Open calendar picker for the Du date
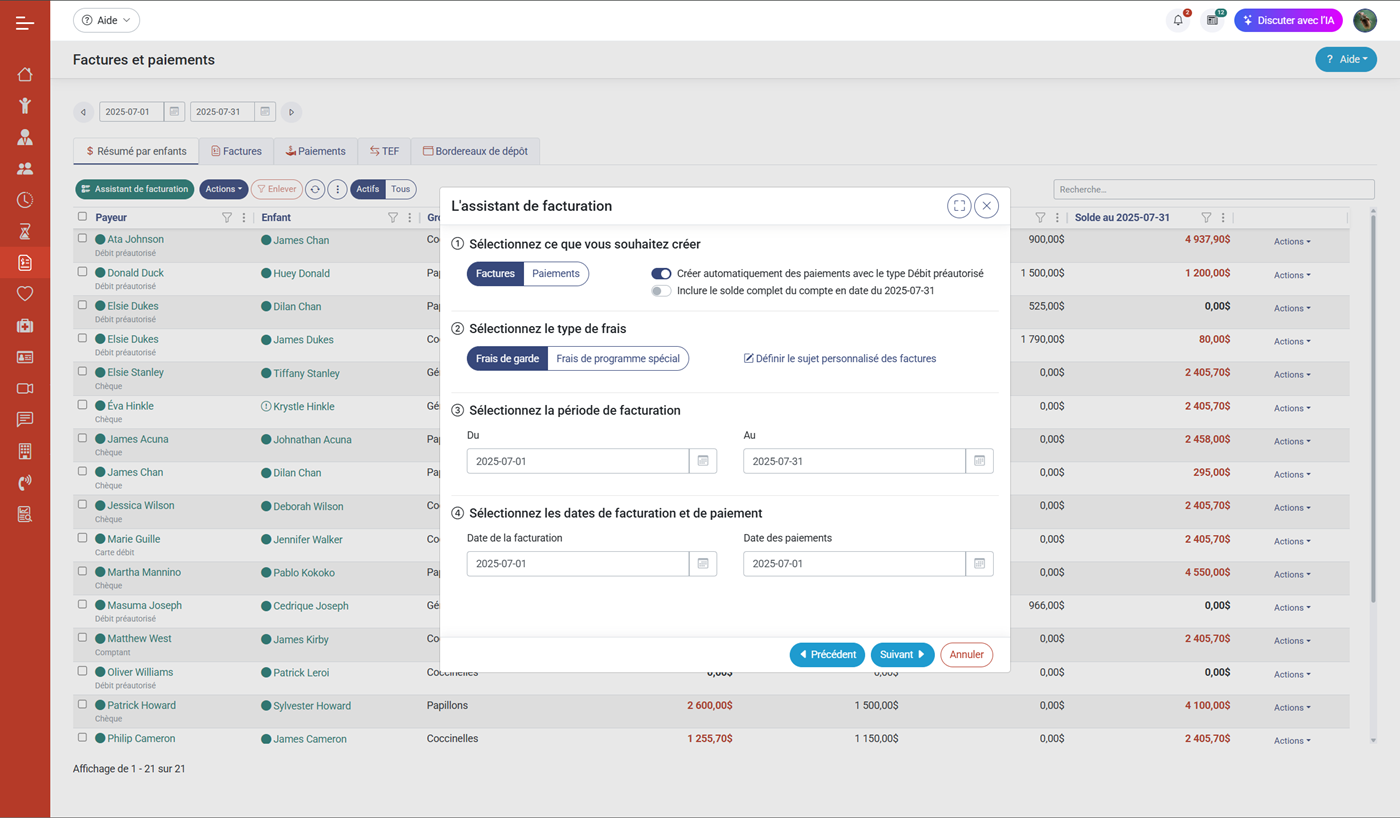1400x818 pixels. click(x=703, y=461)
